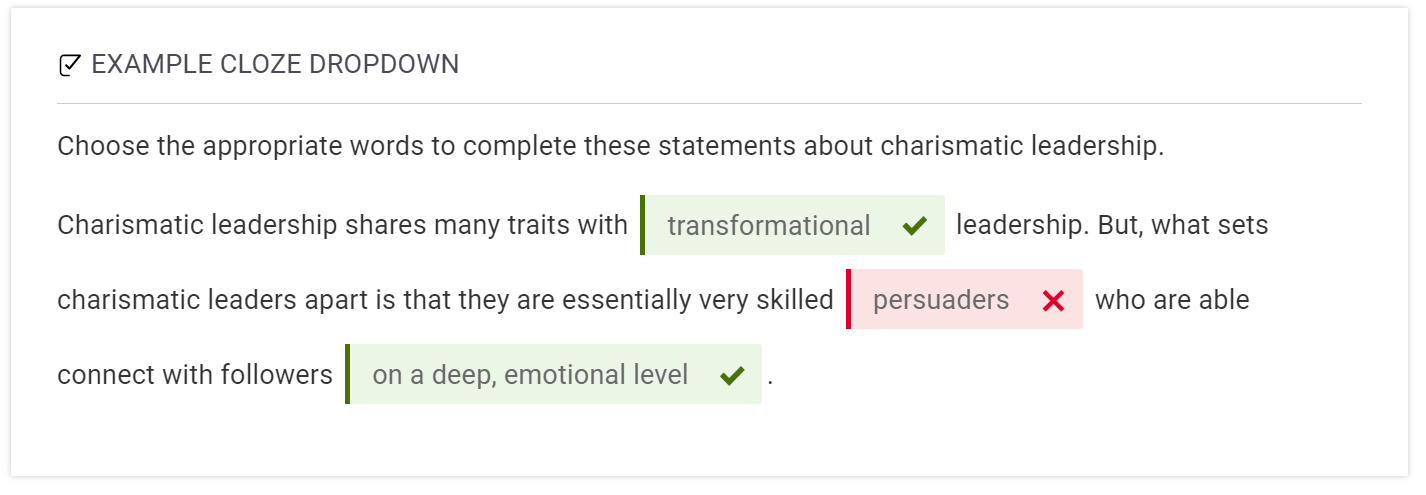Click the horizontal divider under the heading

point(709,103)
